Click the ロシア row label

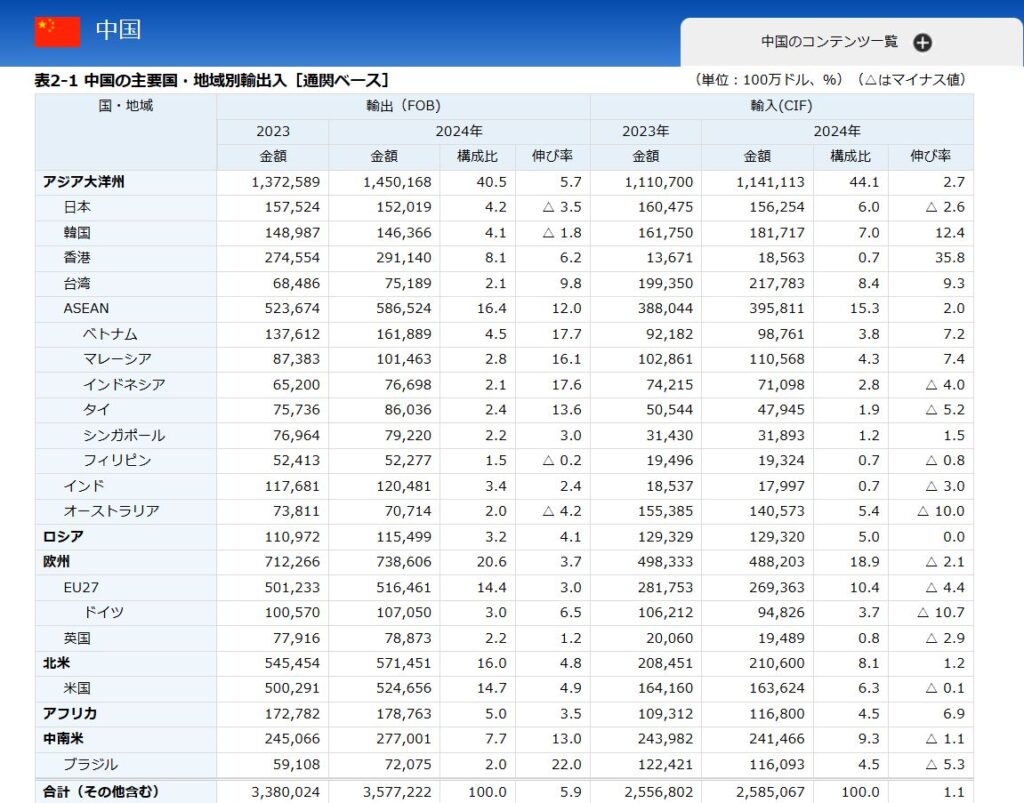(62, 537)
